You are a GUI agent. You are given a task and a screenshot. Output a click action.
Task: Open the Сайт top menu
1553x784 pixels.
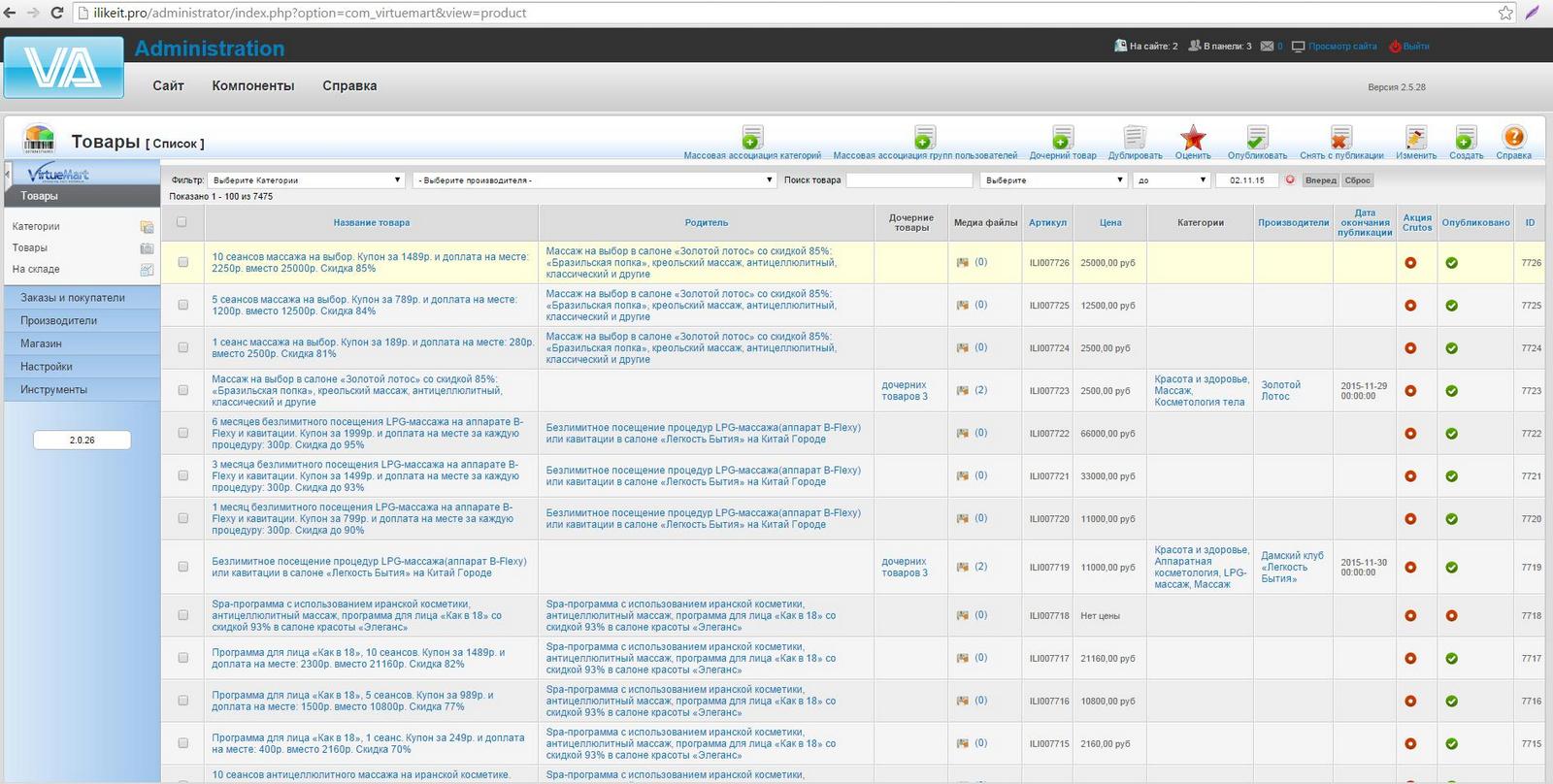click(168, 85)
